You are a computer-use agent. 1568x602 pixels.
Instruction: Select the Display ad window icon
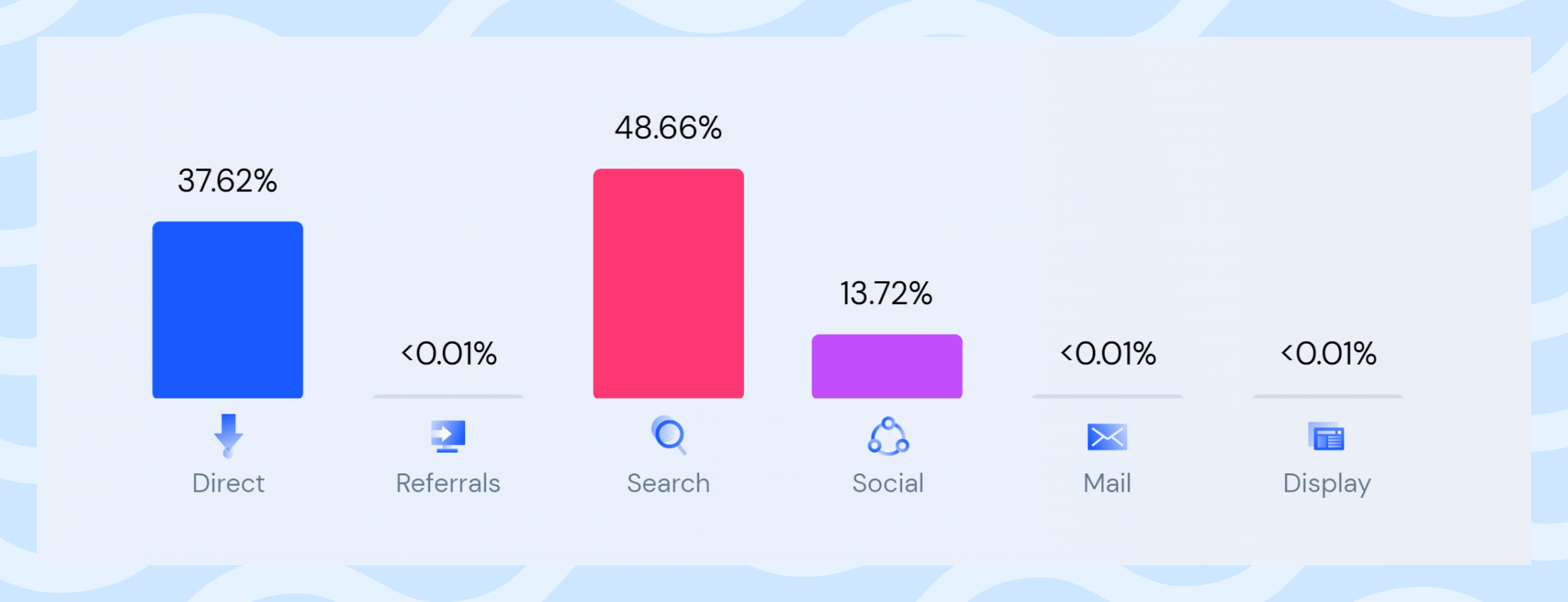1327,437
